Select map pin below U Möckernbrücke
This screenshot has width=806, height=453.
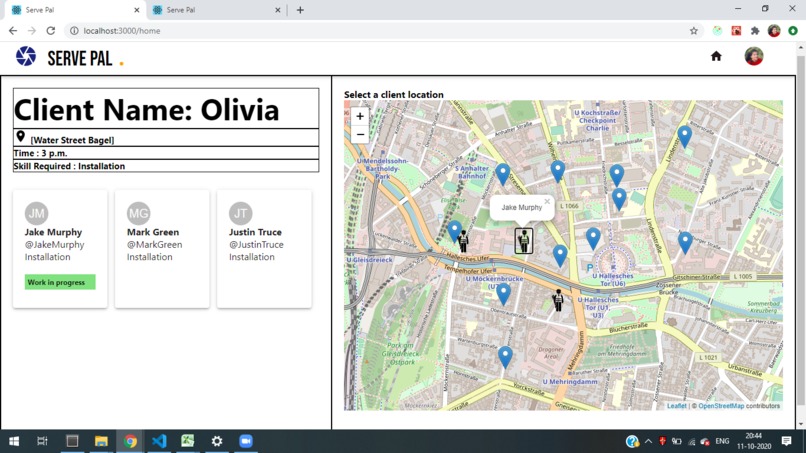(503, 294)
